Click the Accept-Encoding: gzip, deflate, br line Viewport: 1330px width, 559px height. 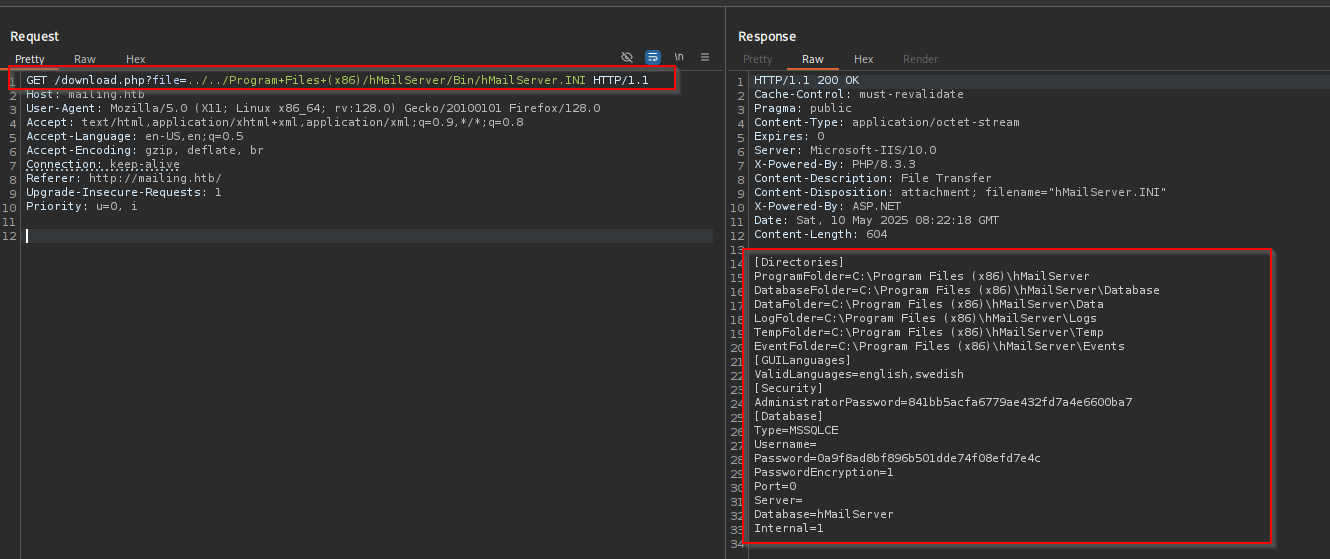point(145,150)
